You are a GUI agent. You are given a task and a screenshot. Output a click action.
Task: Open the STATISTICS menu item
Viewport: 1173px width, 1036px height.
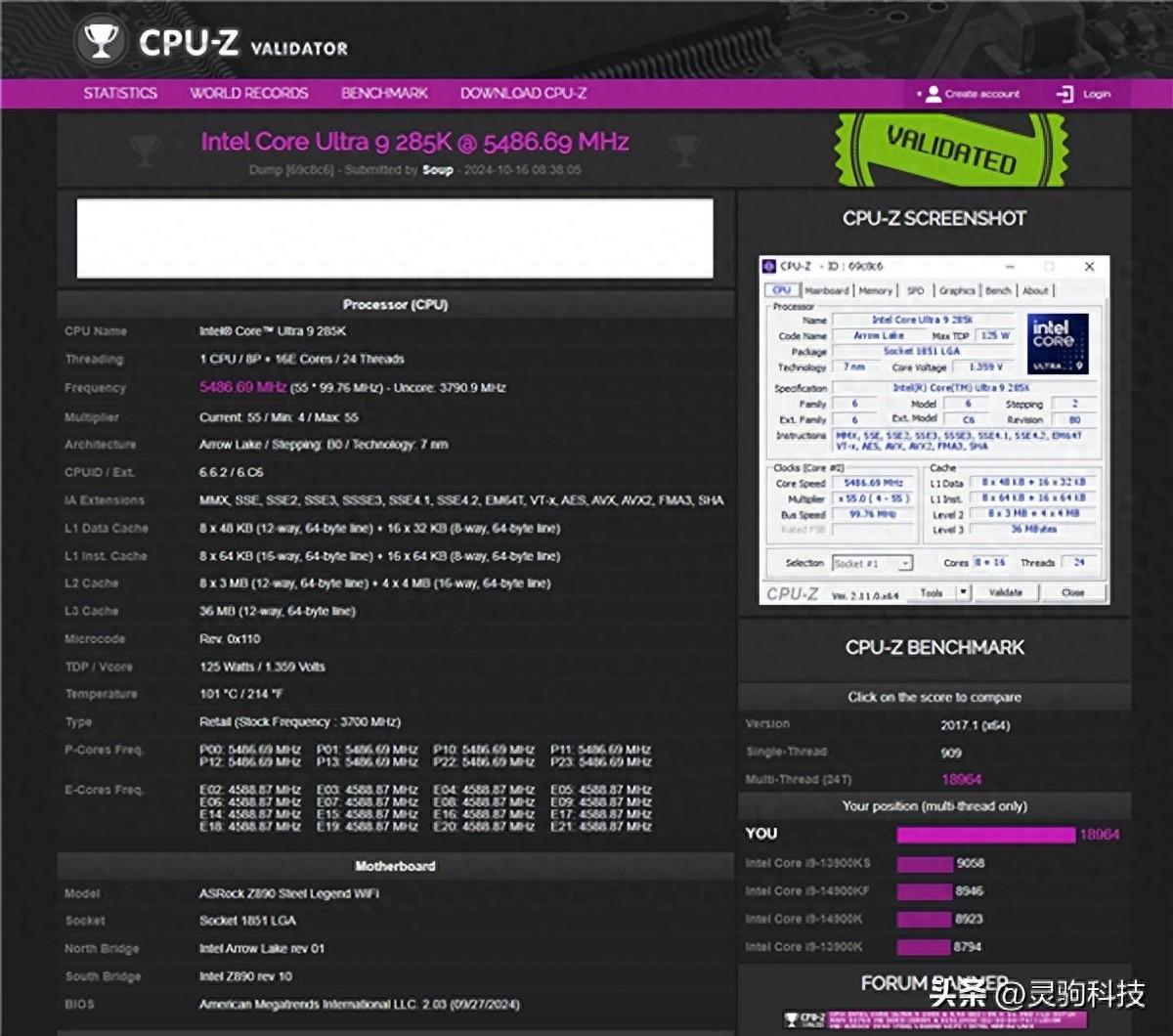click(120, 93)
